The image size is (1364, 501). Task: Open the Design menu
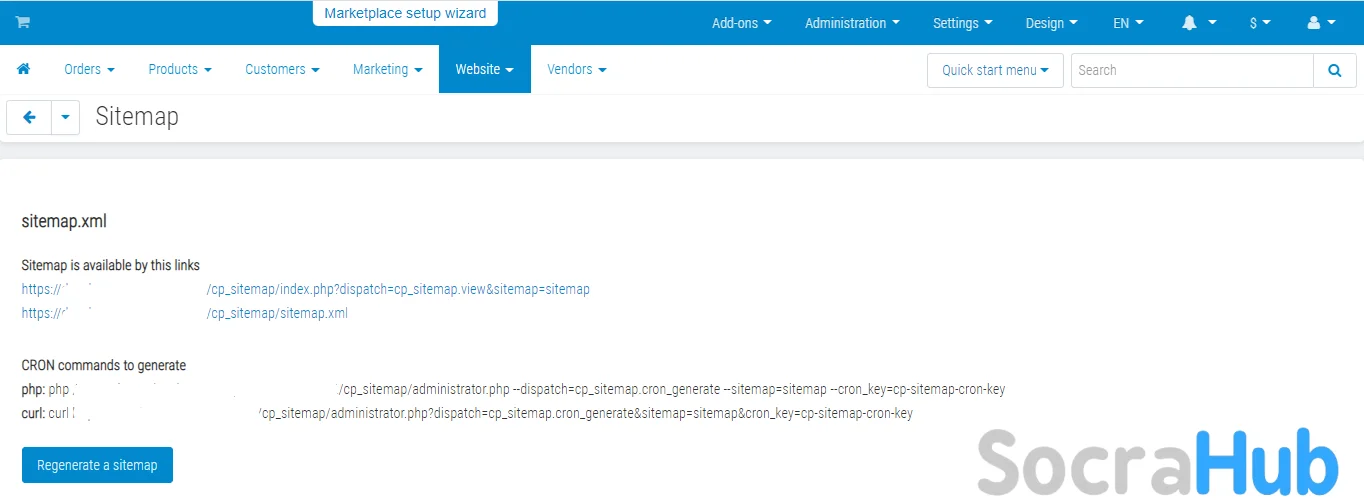pos(1051,23)
